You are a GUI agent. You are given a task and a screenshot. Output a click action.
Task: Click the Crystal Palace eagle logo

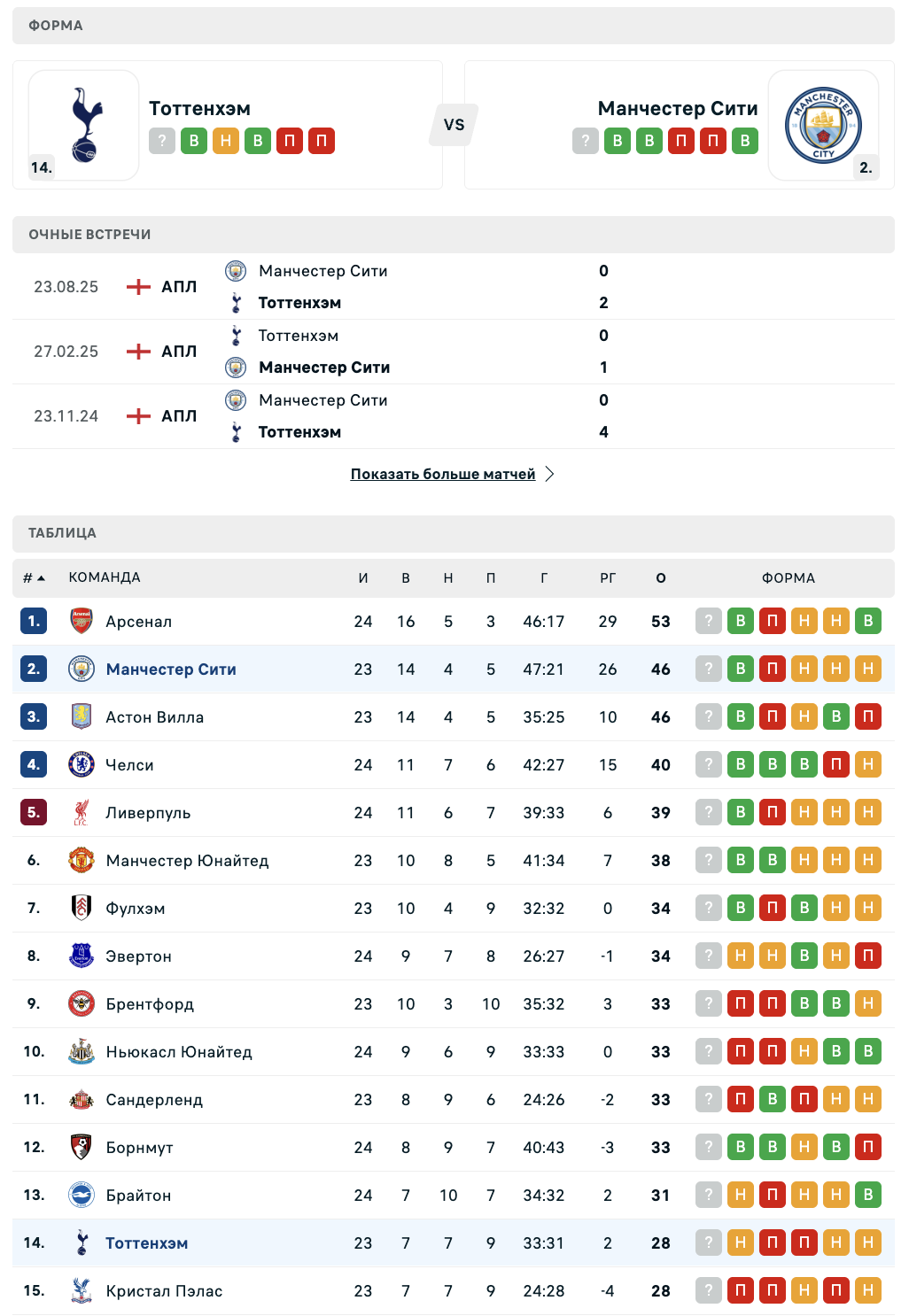pyautogui.click(x=82, y=1290)
